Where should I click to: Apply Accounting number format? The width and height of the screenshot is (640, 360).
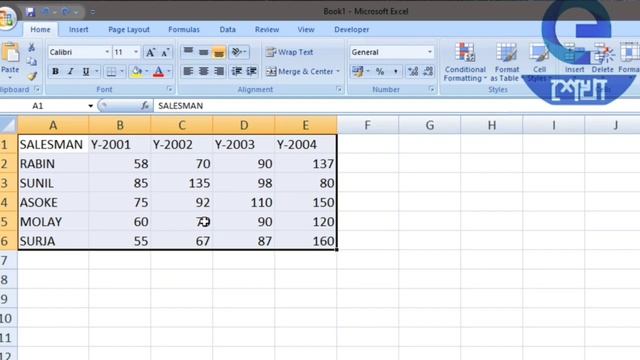[358, 71]
